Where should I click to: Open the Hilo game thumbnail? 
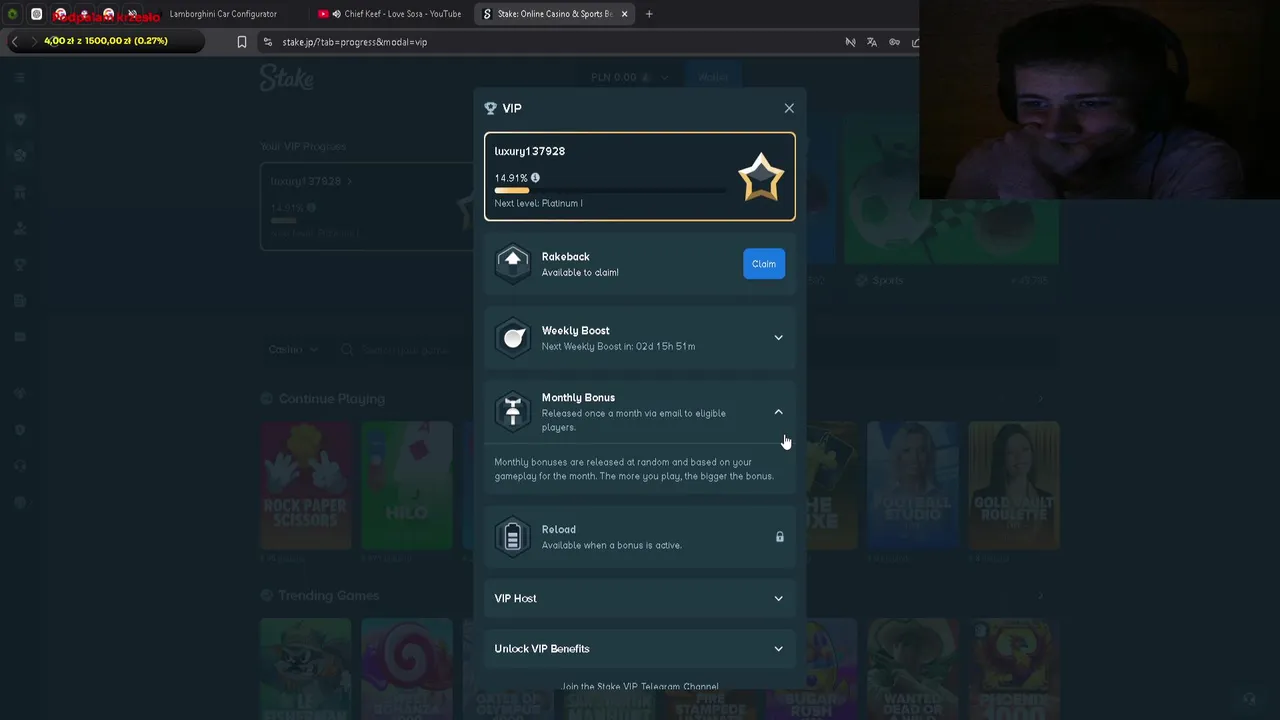pos(407,486)
